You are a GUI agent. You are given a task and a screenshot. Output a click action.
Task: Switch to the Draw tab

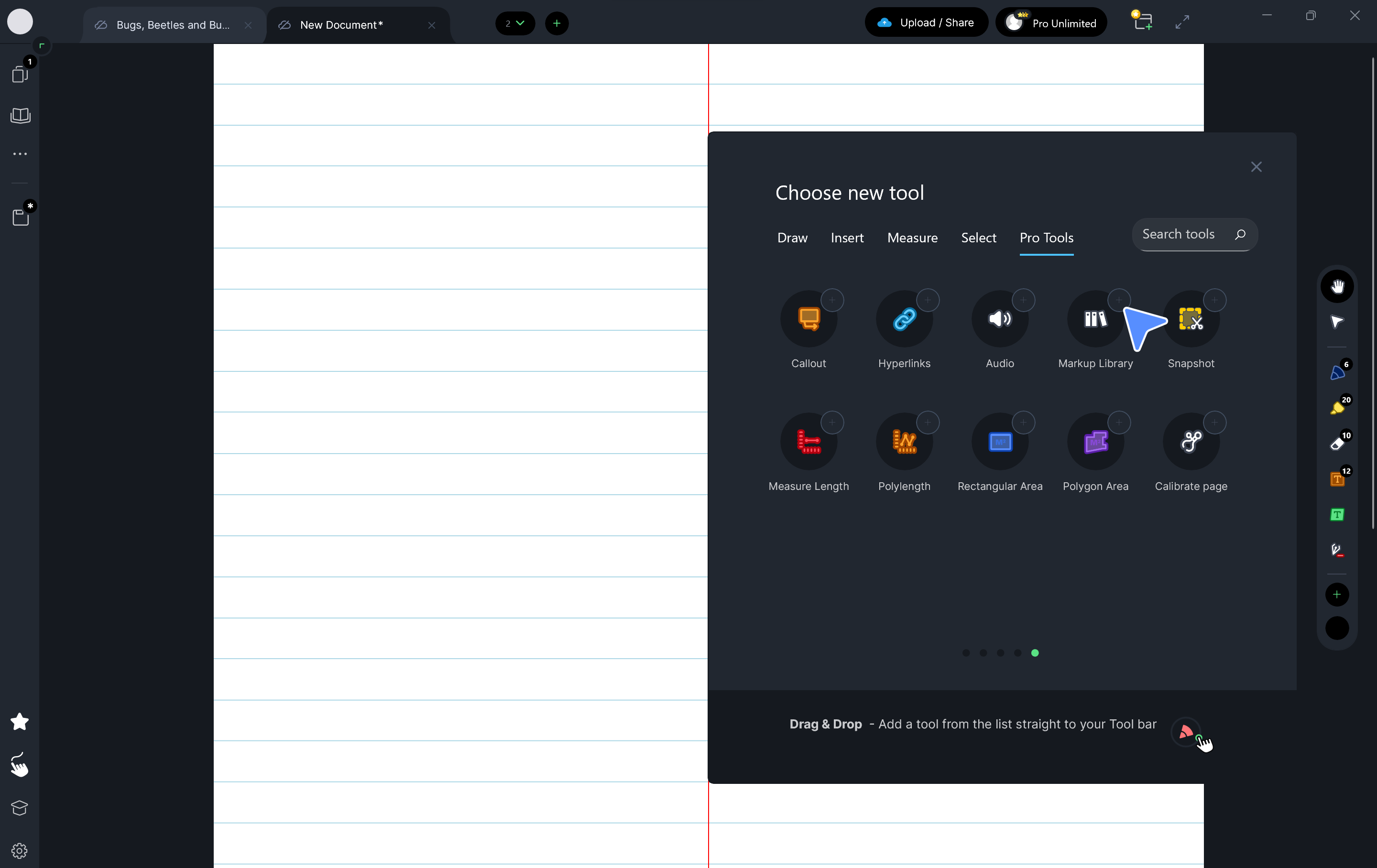point(792,238)
